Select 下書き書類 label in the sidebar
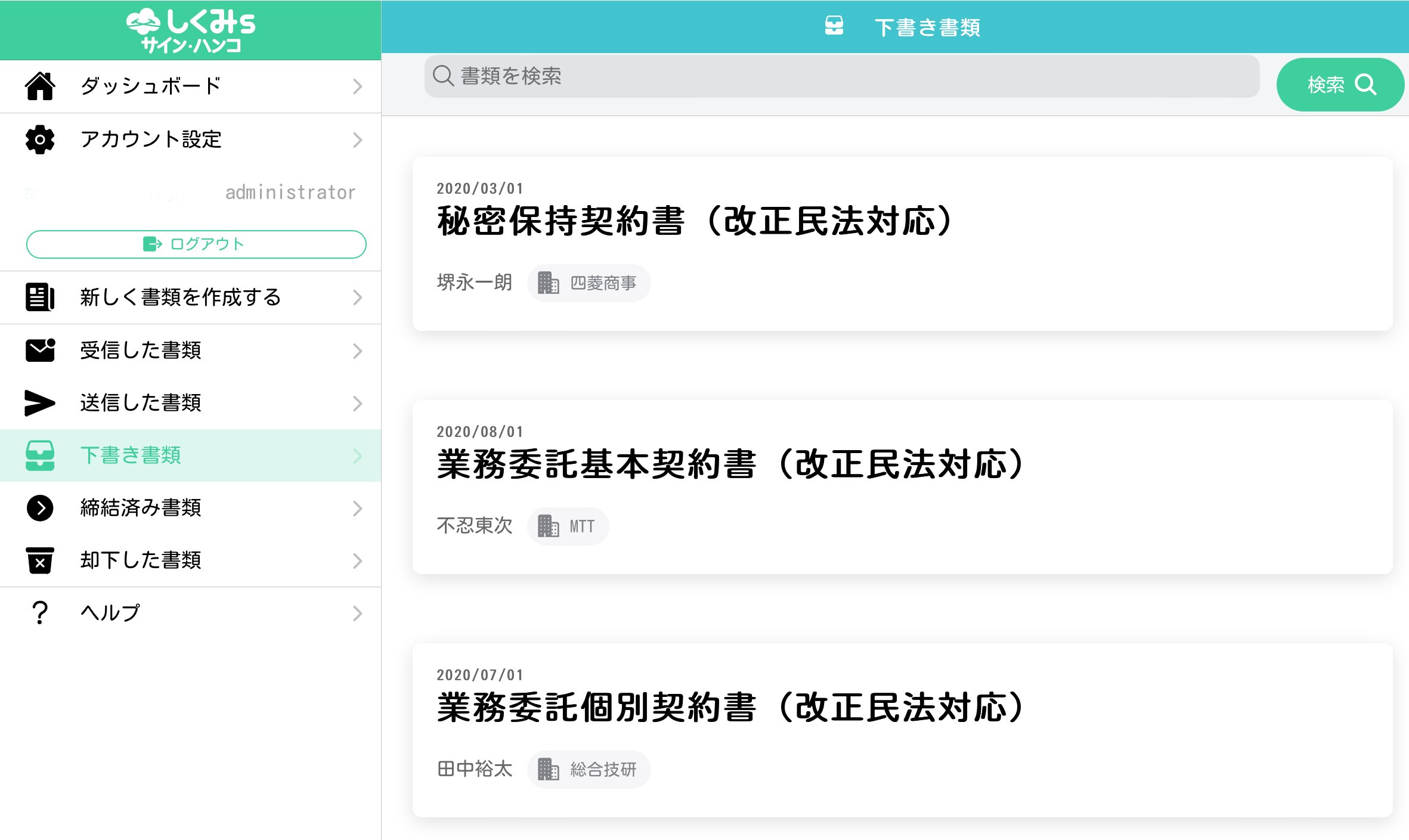The height and width of the screenshot is (840, 1409). coord(131,455)
